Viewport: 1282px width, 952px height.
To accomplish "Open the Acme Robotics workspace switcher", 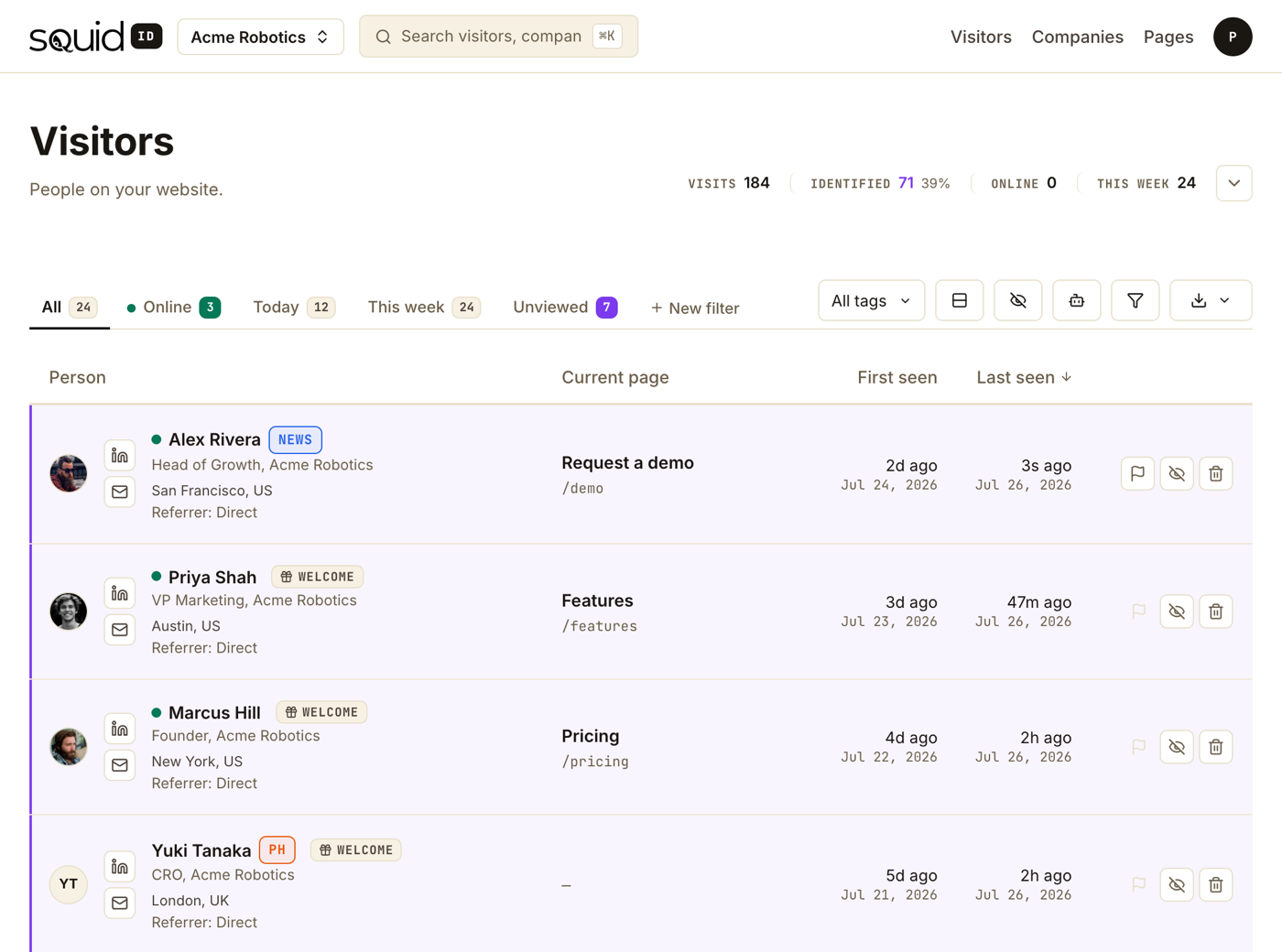I will [x=260, y=37].
